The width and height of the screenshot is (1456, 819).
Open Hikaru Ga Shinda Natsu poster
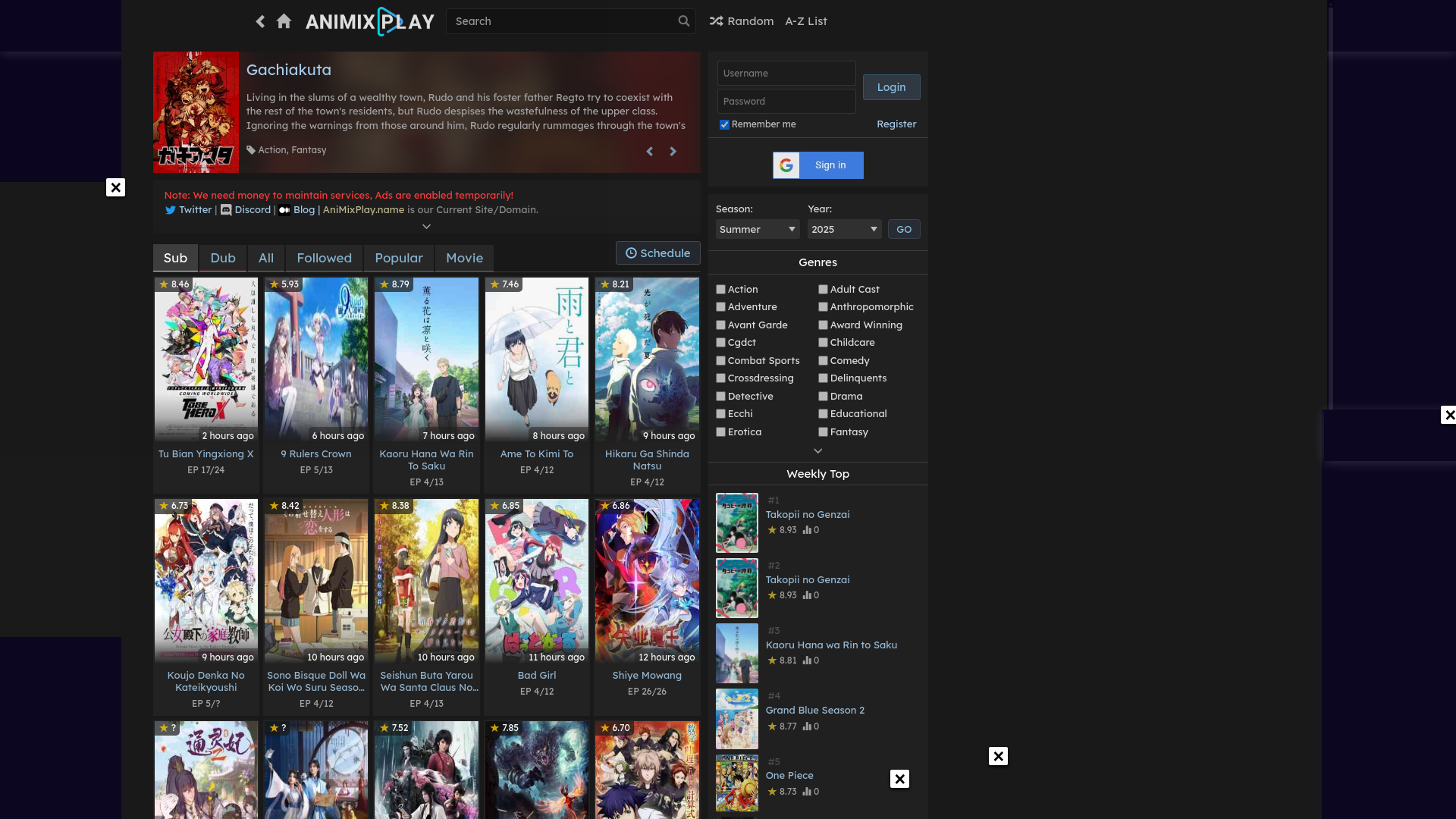coord(647,360)
